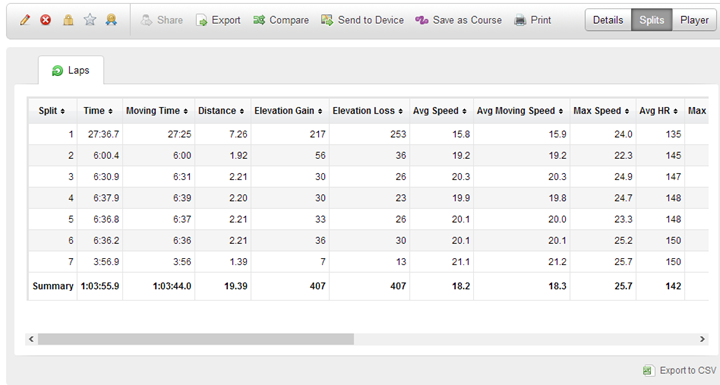This screenshot has height=385, width=720.
Task: Sort by the Moving Time column
Action: coord(157,111)
